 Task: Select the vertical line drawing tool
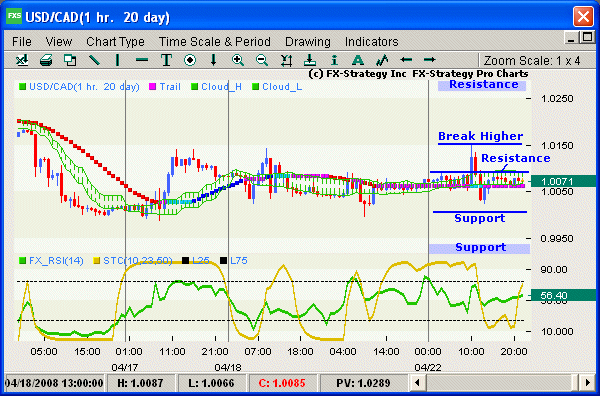[117, 60]
